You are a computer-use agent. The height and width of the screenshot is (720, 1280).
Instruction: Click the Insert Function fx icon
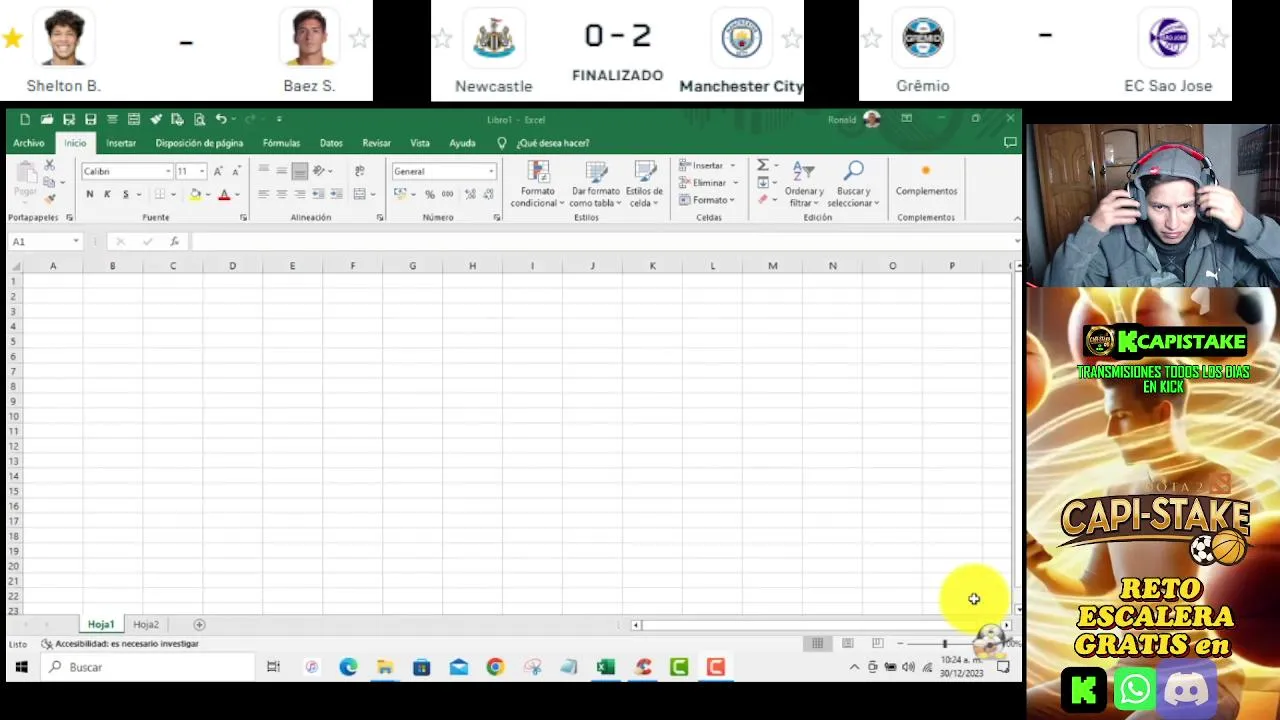click(x=174, y=241)
